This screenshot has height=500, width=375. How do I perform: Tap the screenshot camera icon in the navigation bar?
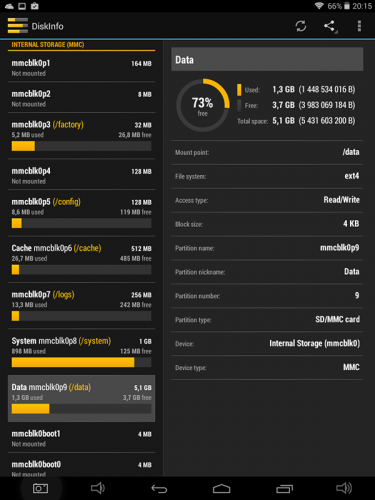click(x=40, y=488)
